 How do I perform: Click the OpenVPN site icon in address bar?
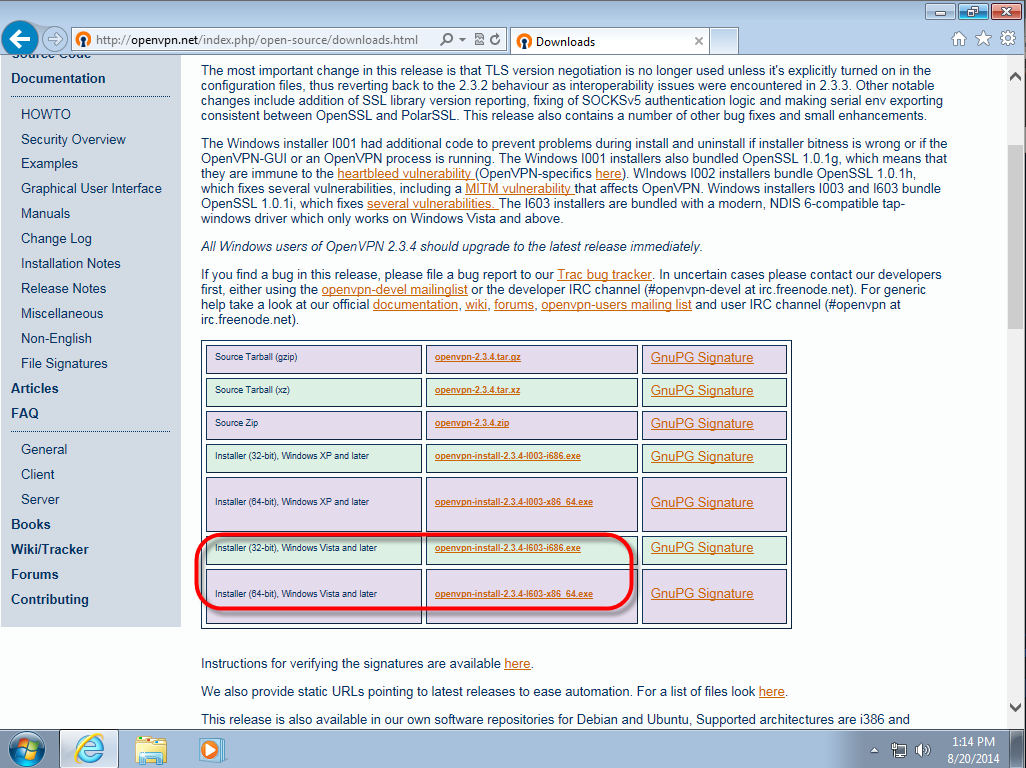(83, 40)
